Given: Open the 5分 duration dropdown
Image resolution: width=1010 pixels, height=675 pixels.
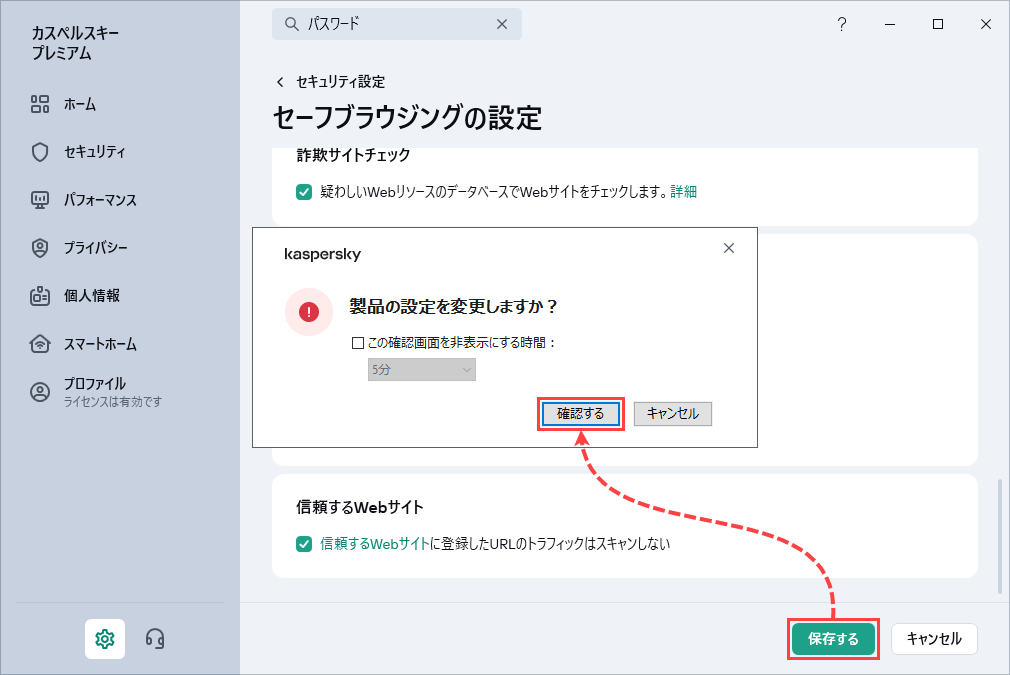Looking at the screenshot, I should 421,370.
